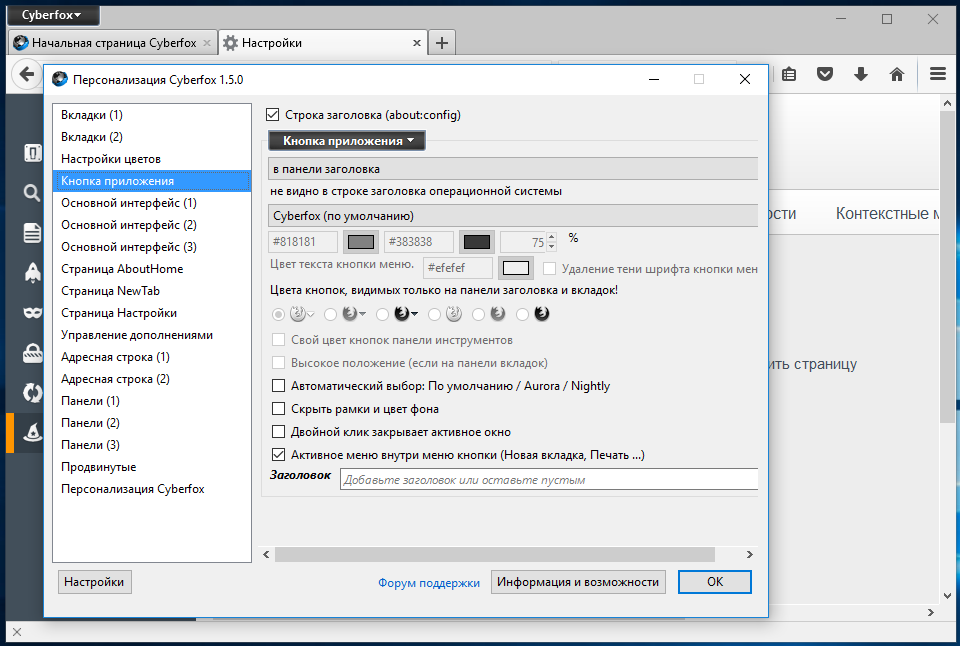Click the #818181 color code field
Image resolution: width=960 pixels, height=646 pixels.
[x=303, y=242]
